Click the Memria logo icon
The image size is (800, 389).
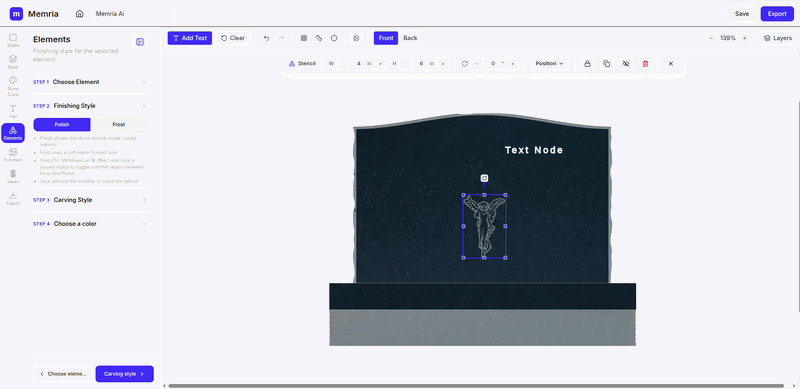point(16,14)
